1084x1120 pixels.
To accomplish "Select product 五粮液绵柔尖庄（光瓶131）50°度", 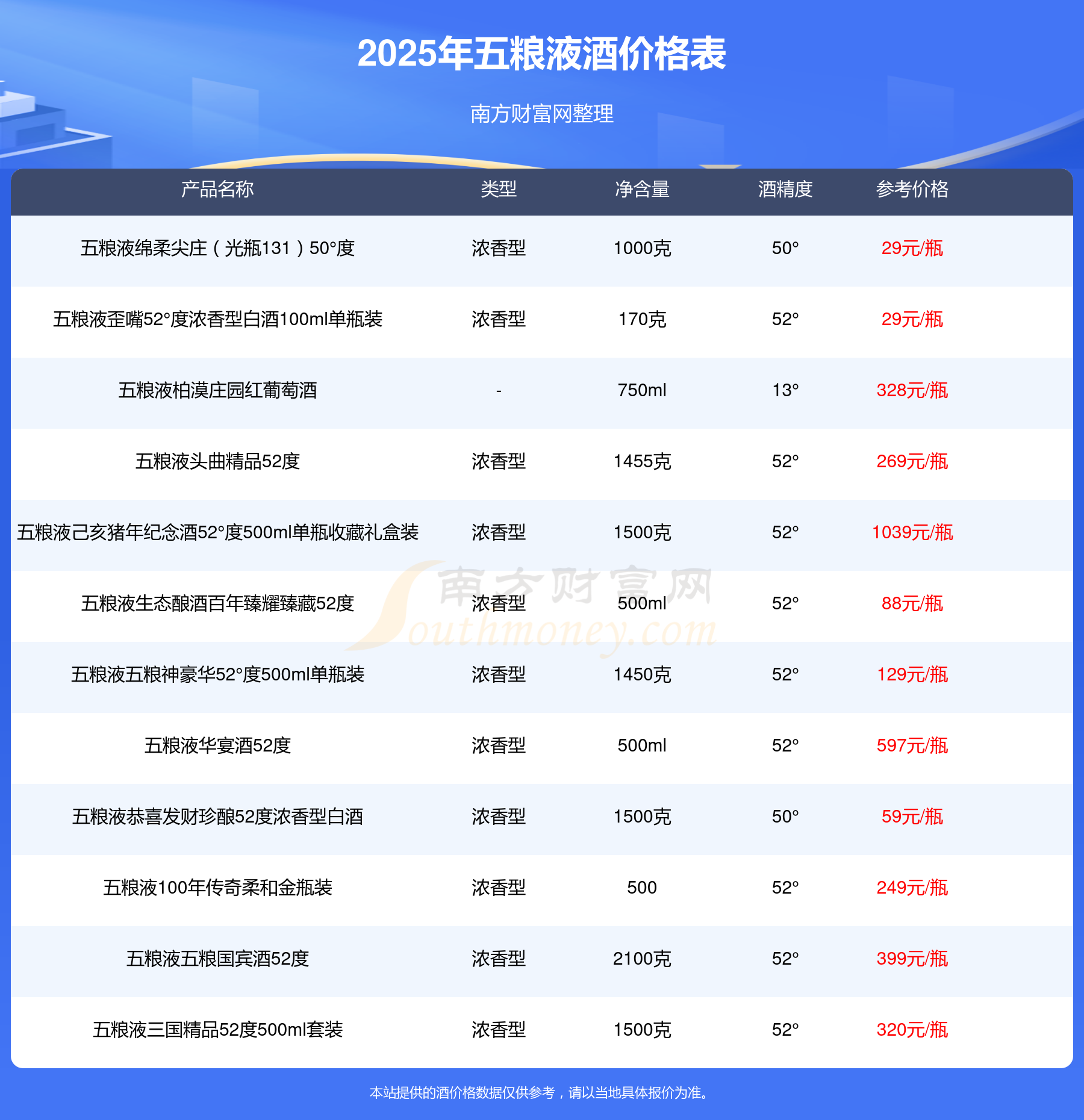I will point(217,248).
